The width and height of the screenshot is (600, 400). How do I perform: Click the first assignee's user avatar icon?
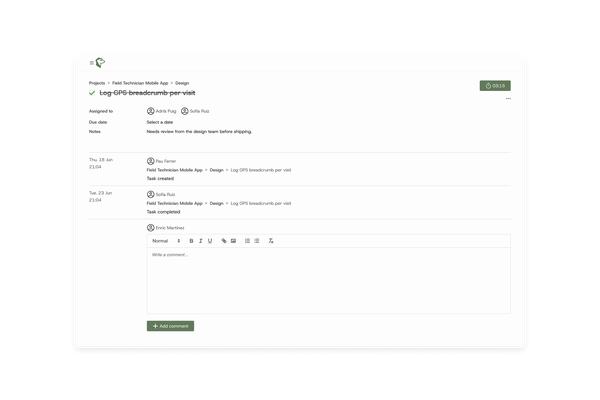tap(150, 111)
